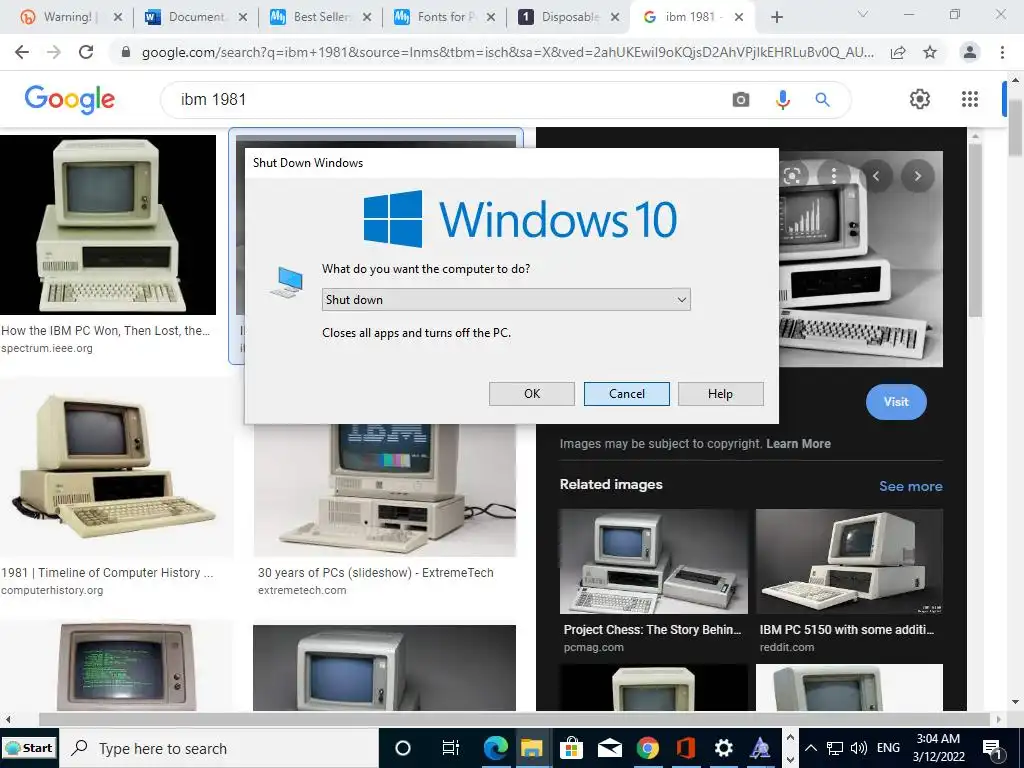Viewport: 1024px width, 768px height.
Task: Show previous image in preview panel
Action: click(876, 176)
